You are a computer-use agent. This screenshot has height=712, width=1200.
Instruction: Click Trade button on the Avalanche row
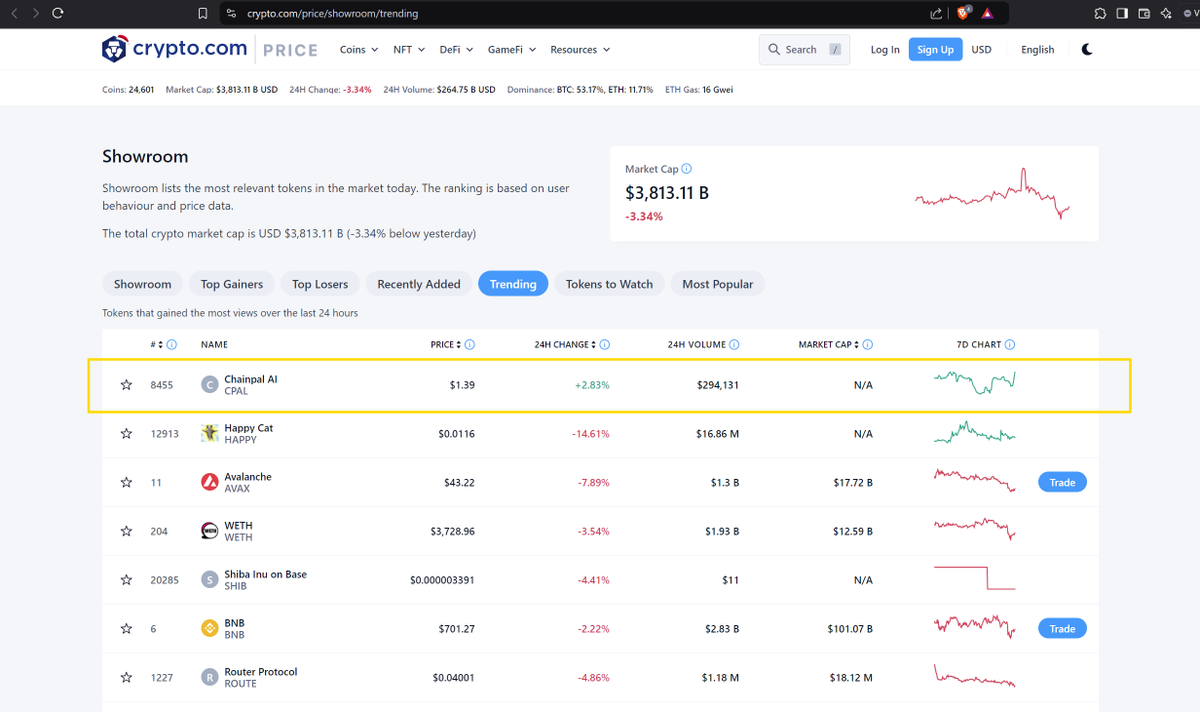[x=1062, y=482]
